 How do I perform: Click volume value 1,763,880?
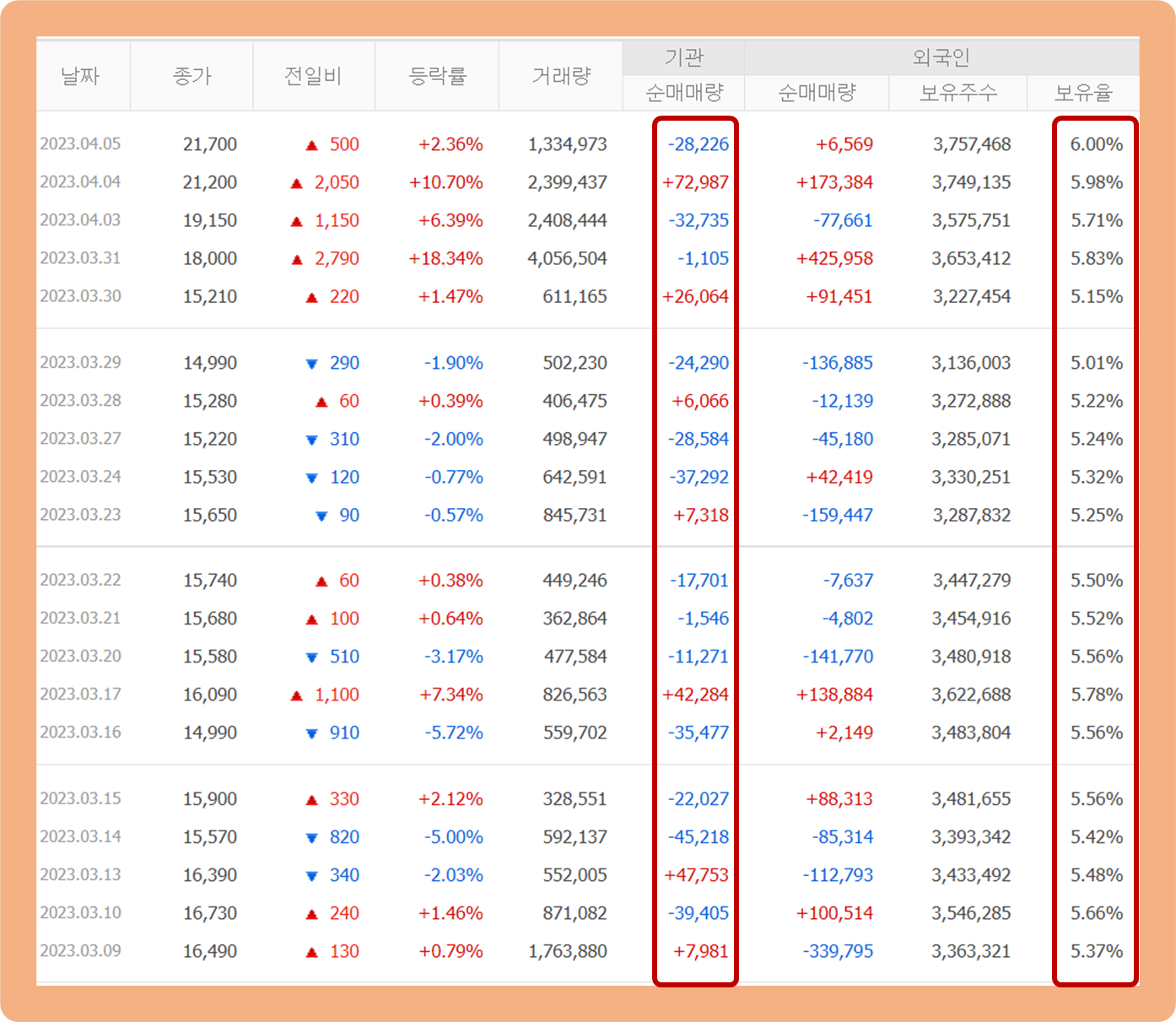(567, 951)
